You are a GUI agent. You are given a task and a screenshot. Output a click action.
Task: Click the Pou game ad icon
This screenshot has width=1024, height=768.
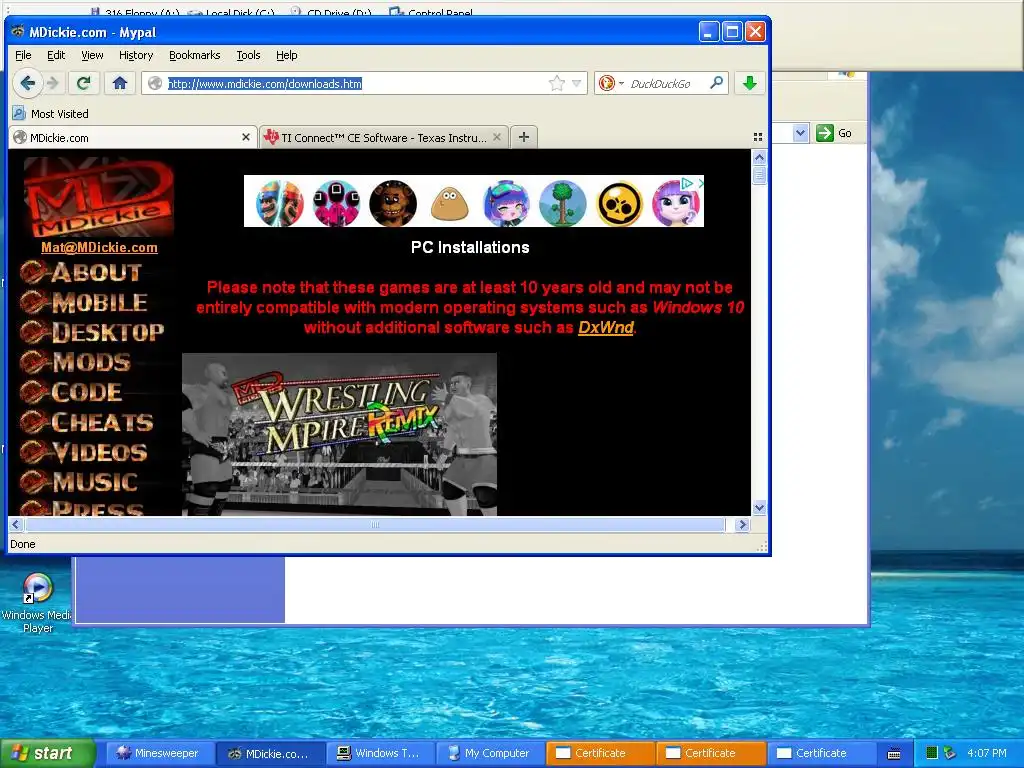(449, 203)
